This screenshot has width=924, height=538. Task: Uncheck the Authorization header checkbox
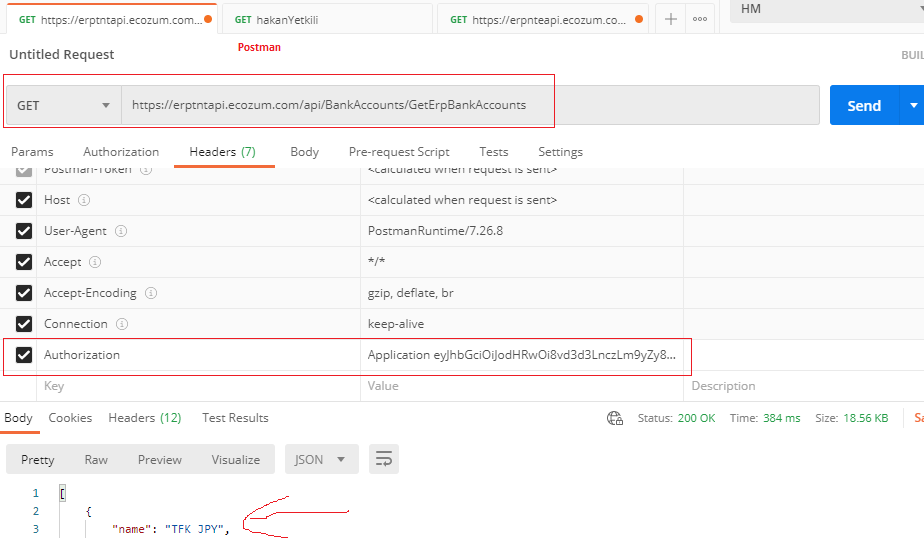click(24, 355)
